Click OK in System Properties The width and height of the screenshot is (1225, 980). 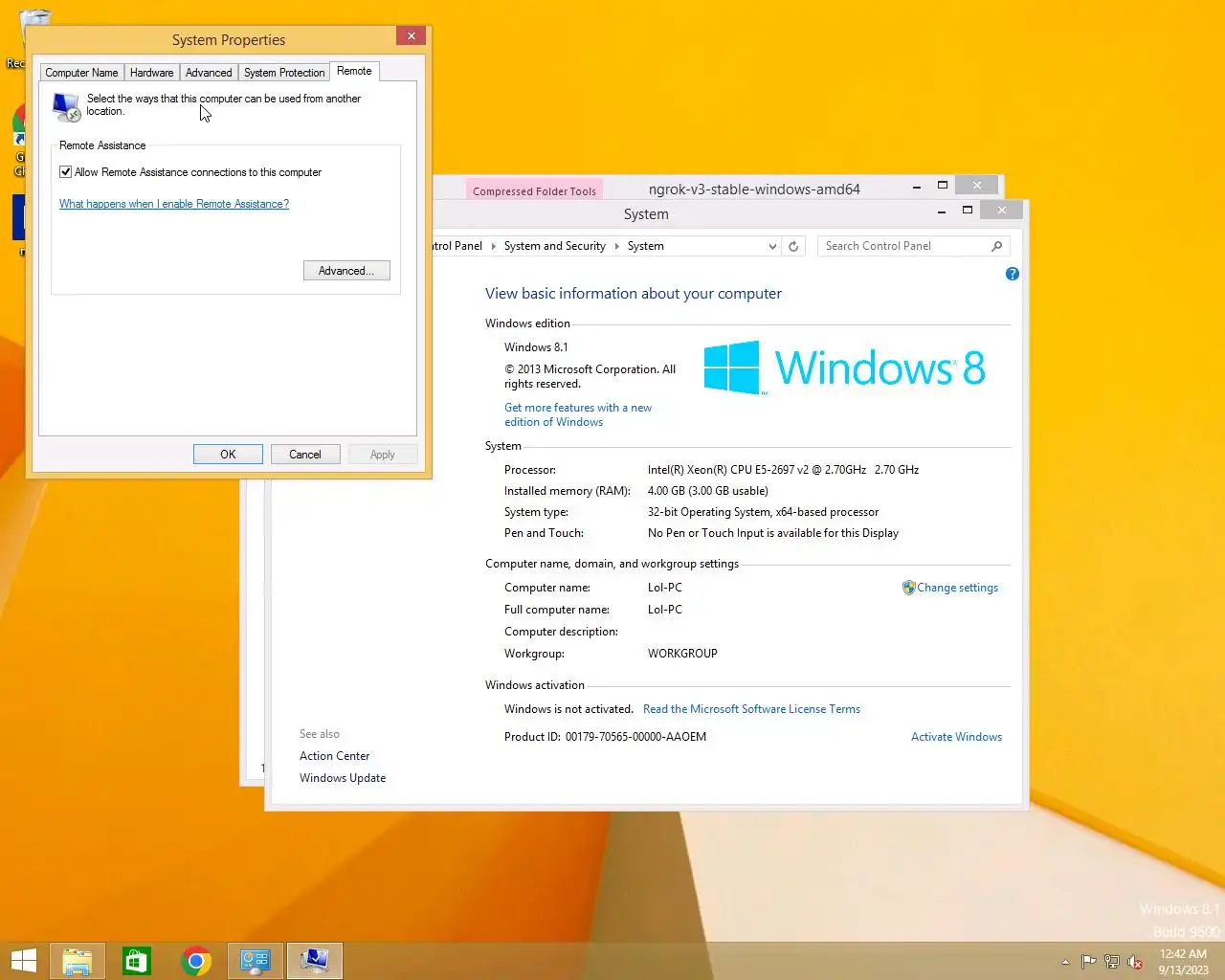point(228,455)
